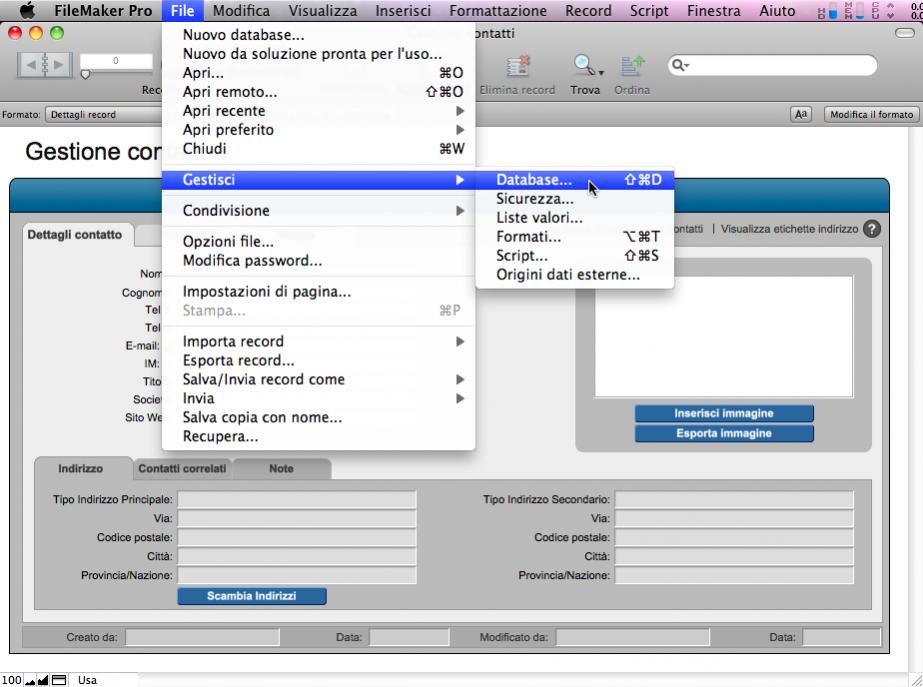Click the zoom in mountain icon

pos(43,680)
